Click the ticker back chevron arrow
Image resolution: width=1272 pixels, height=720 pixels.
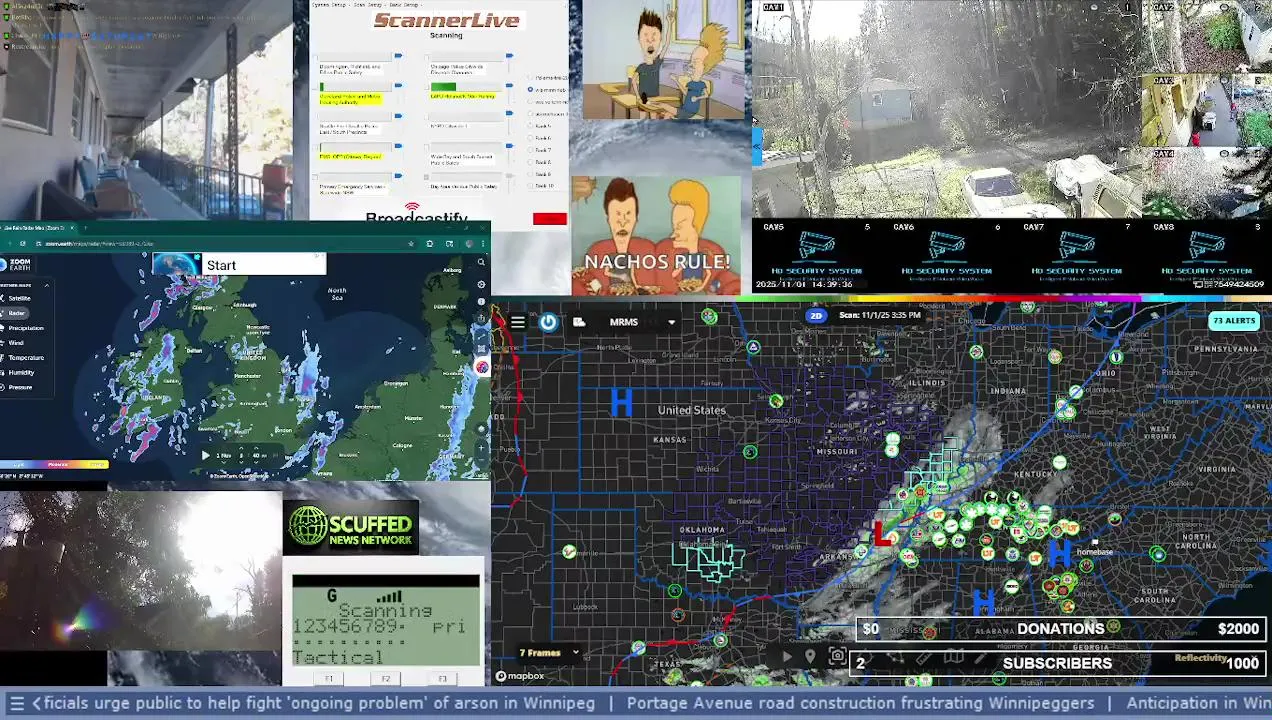pyautogui.click(x=36, y=703)
